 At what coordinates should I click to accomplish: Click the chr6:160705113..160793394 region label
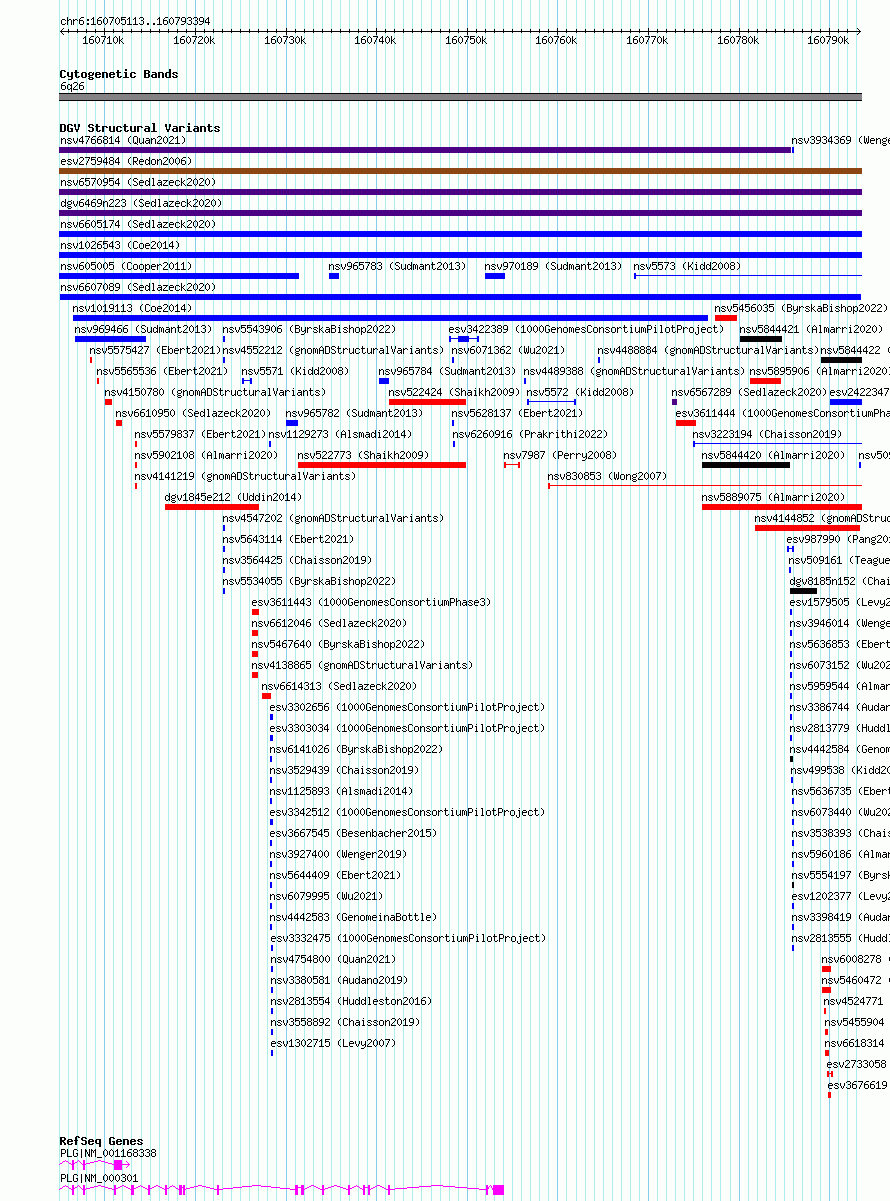tap(135, 21)
